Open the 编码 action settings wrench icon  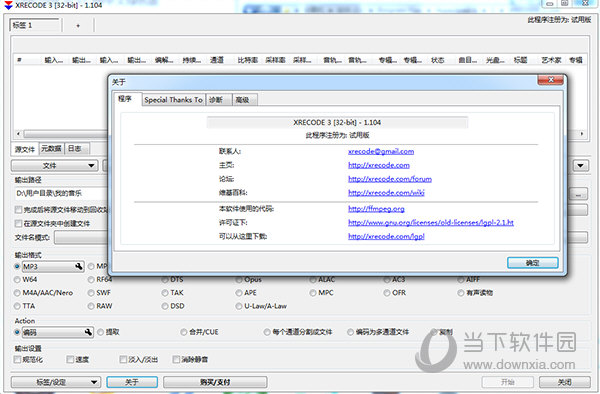88,332
